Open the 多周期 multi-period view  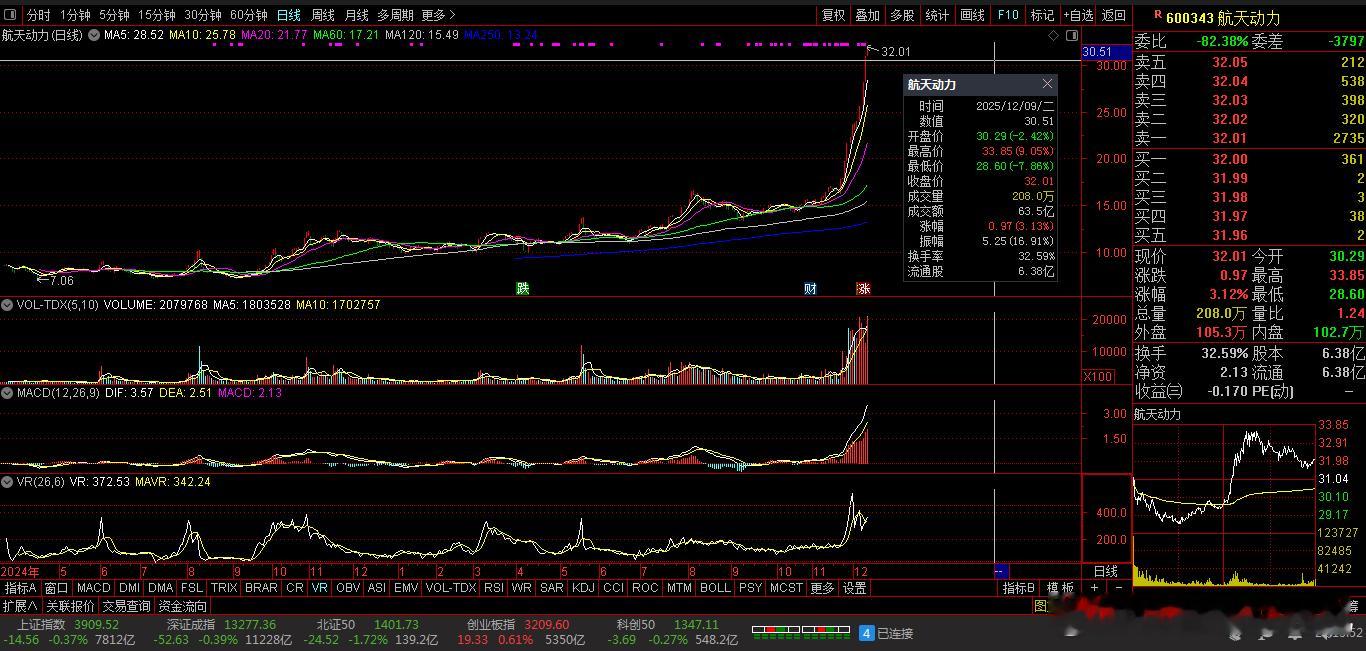pyautogui.click(x=395, y=15)
